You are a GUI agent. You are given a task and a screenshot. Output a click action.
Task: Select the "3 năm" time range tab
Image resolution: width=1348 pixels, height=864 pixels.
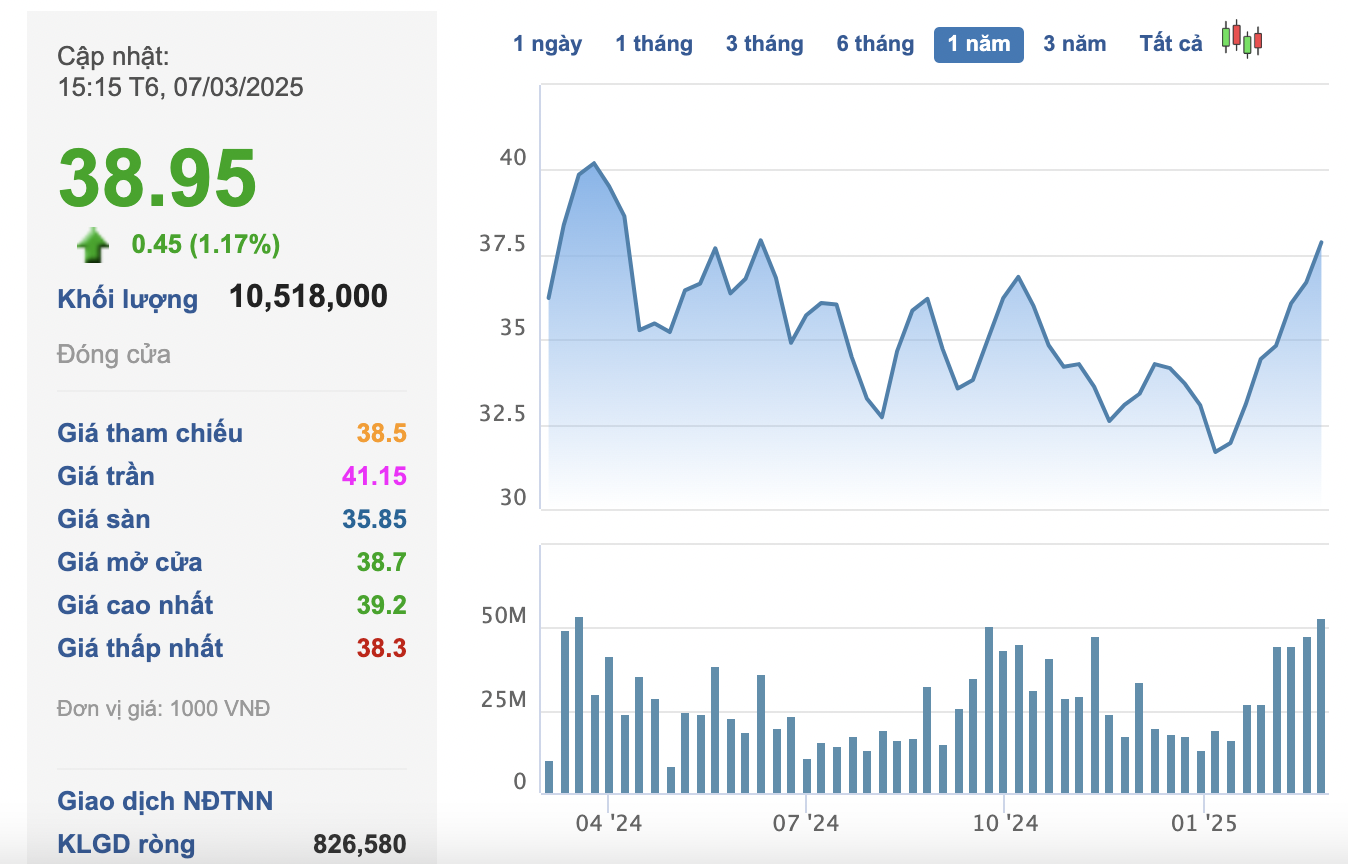[1075, 44]
